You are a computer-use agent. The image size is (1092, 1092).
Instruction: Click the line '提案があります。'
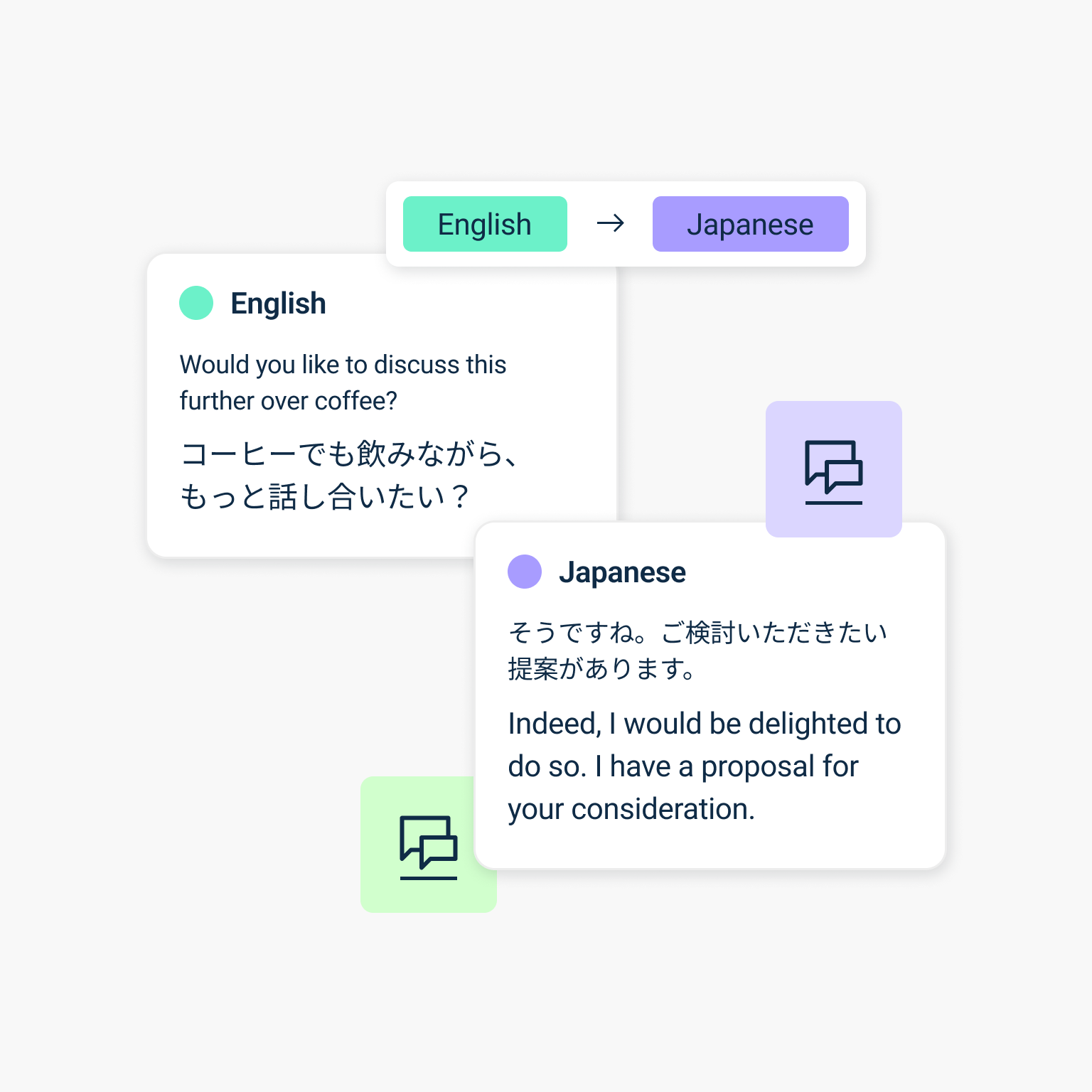click(x=601, y=668)
